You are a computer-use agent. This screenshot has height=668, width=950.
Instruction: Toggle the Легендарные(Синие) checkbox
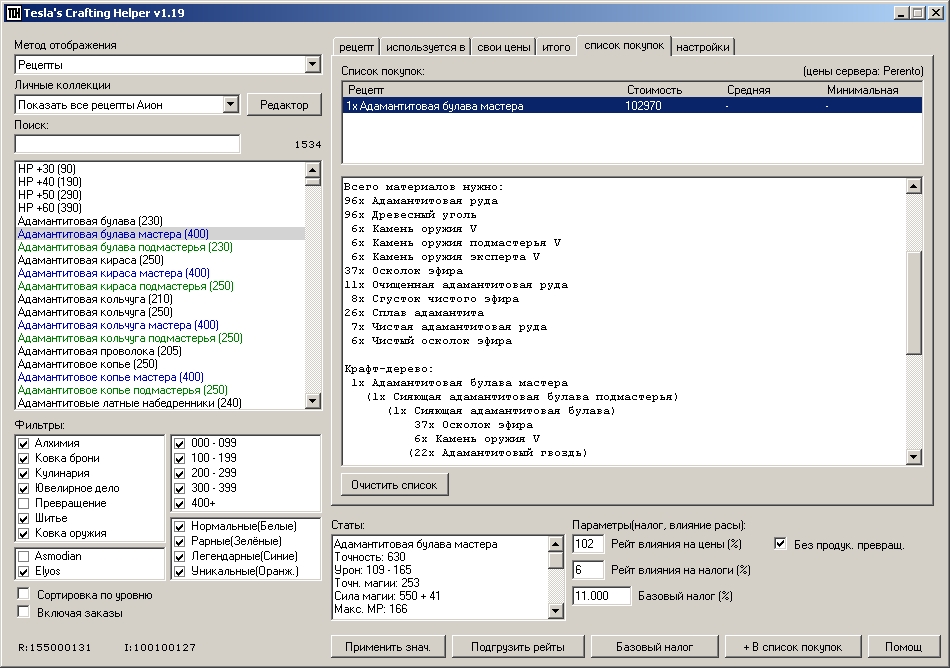[x=179, y=556]
